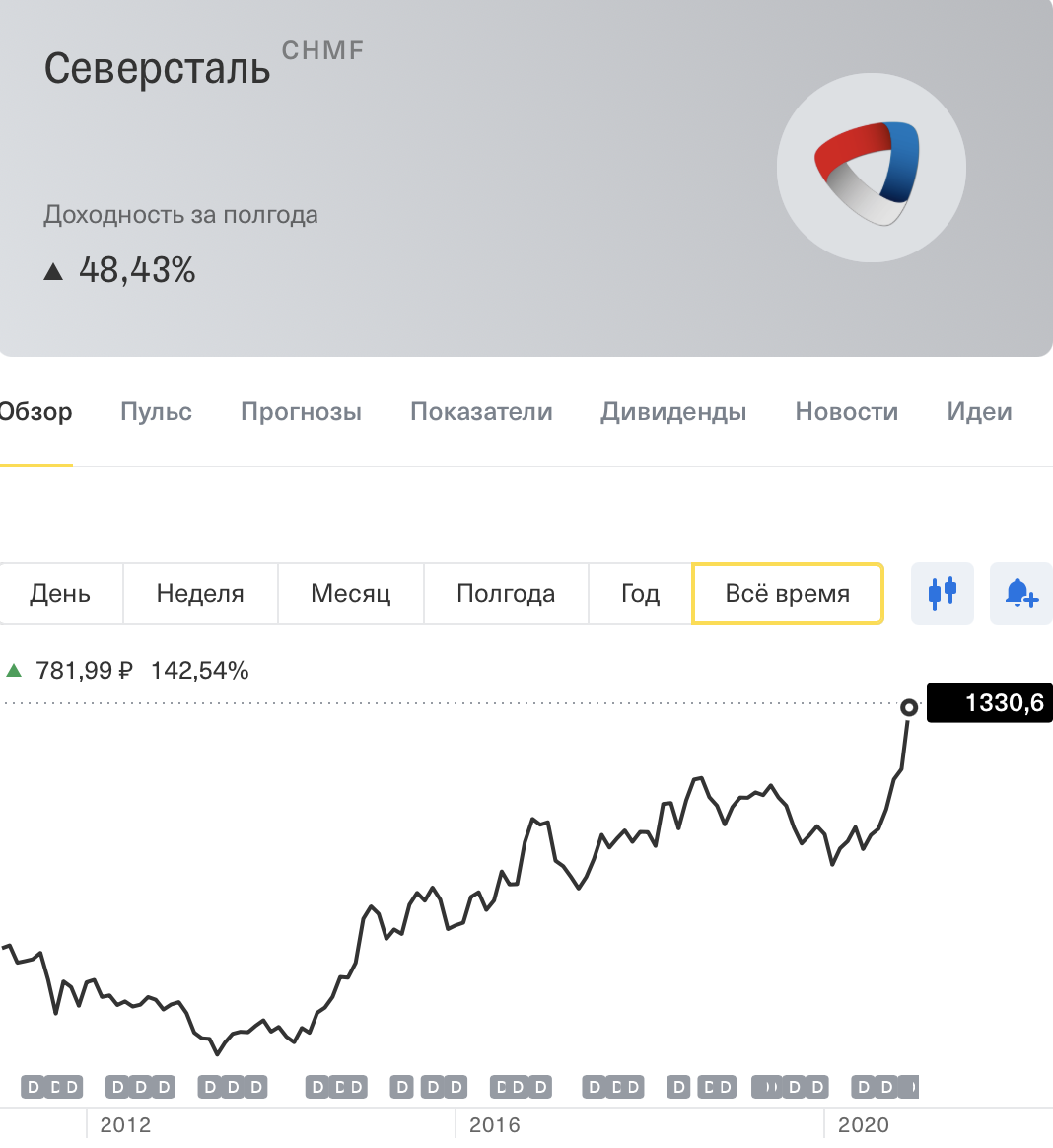Go to the Показатели tab
The height and width of the screenshot is (1148, 1053).
[x=481, y=411]
